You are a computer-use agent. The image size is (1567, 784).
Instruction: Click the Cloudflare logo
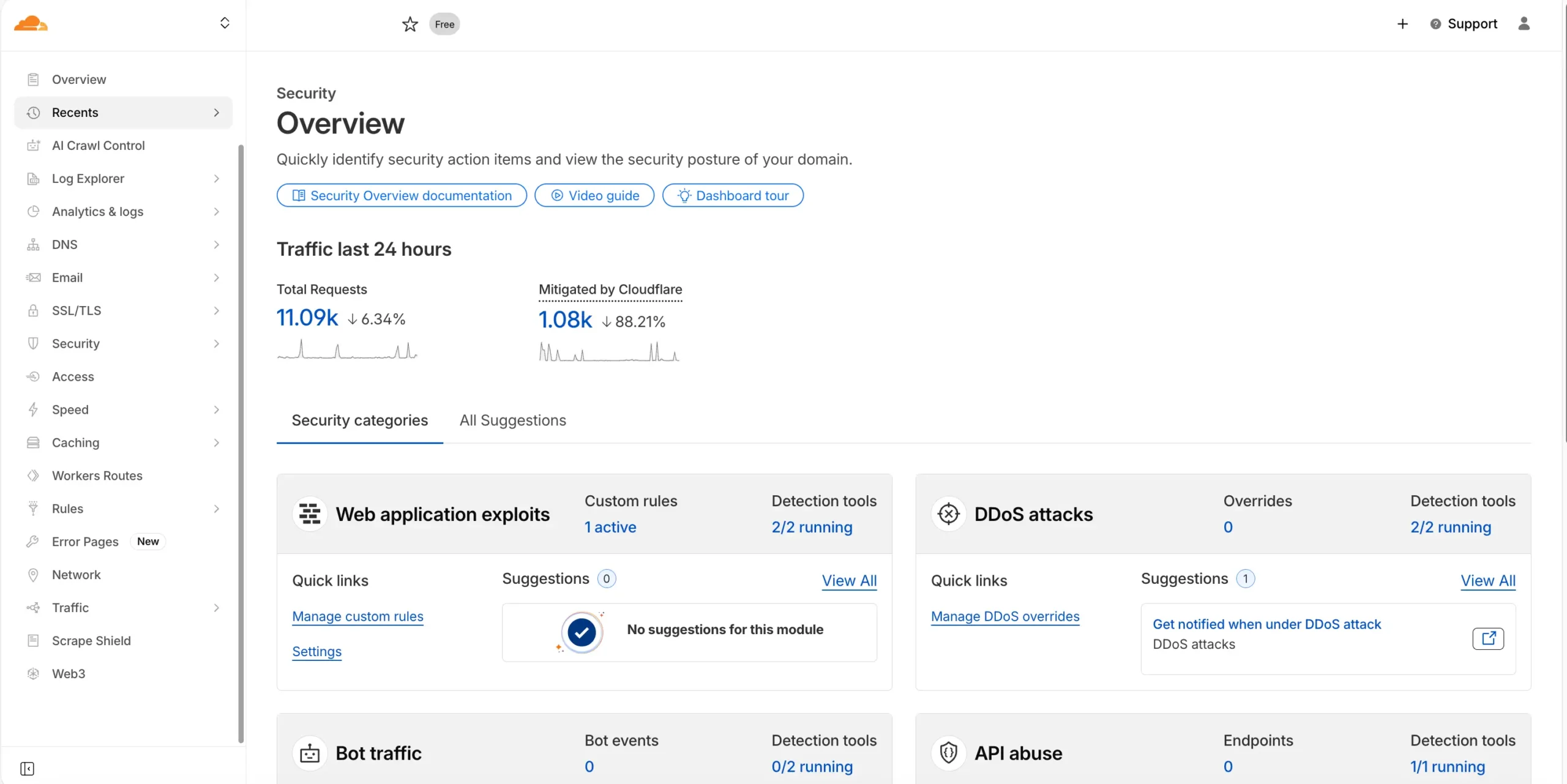click(x=31, y=23)
